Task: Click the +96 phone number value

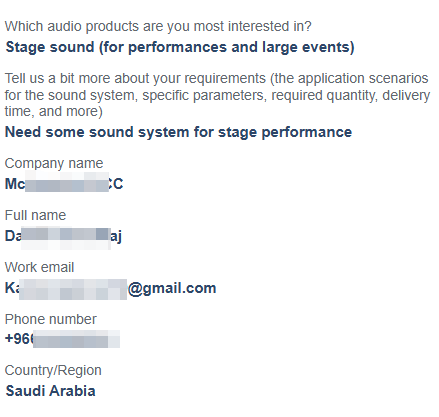Action: (62, 339)
